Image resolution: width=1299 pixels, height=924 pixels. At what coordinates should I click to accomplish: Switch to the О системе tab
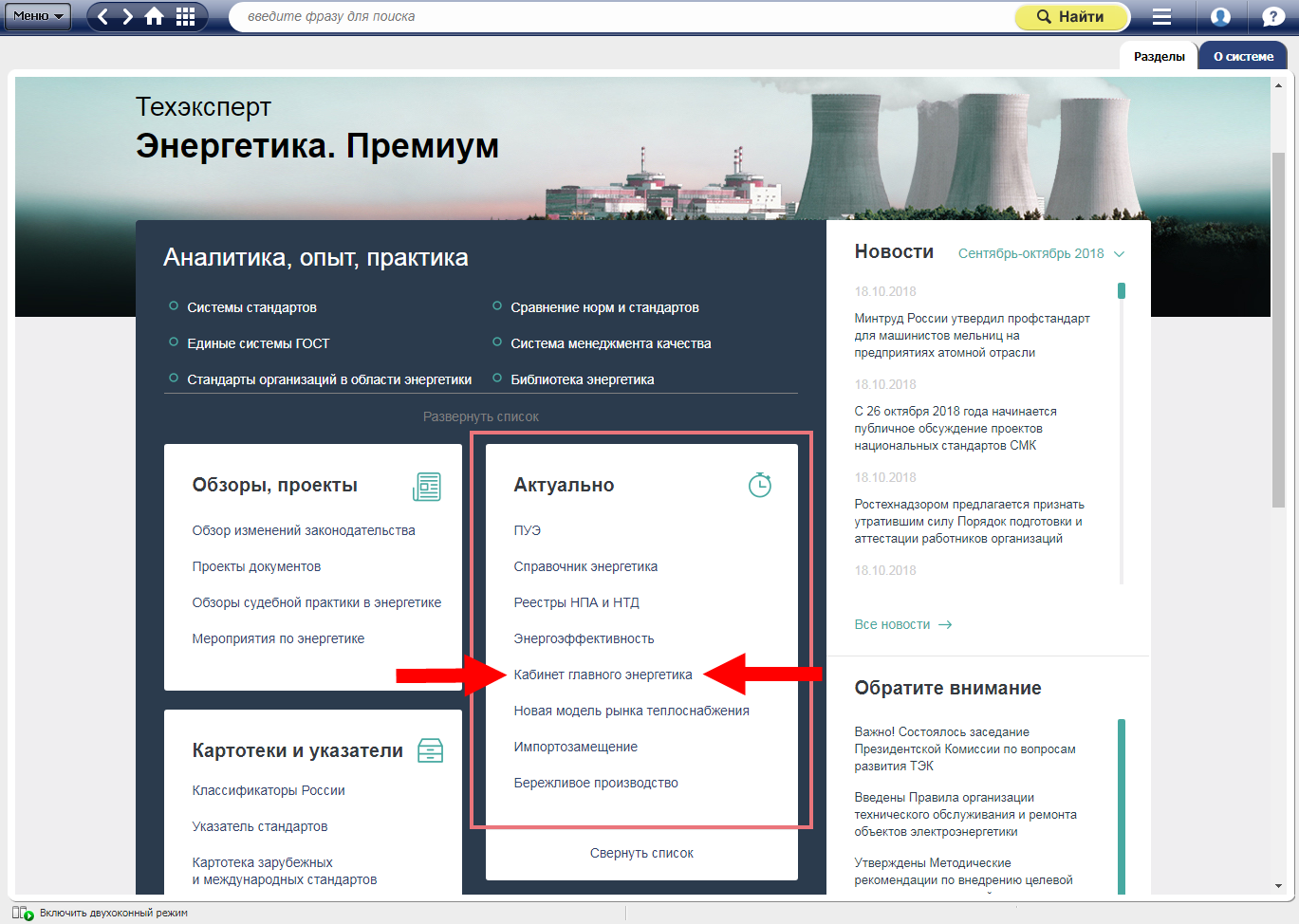point(1243,56)
